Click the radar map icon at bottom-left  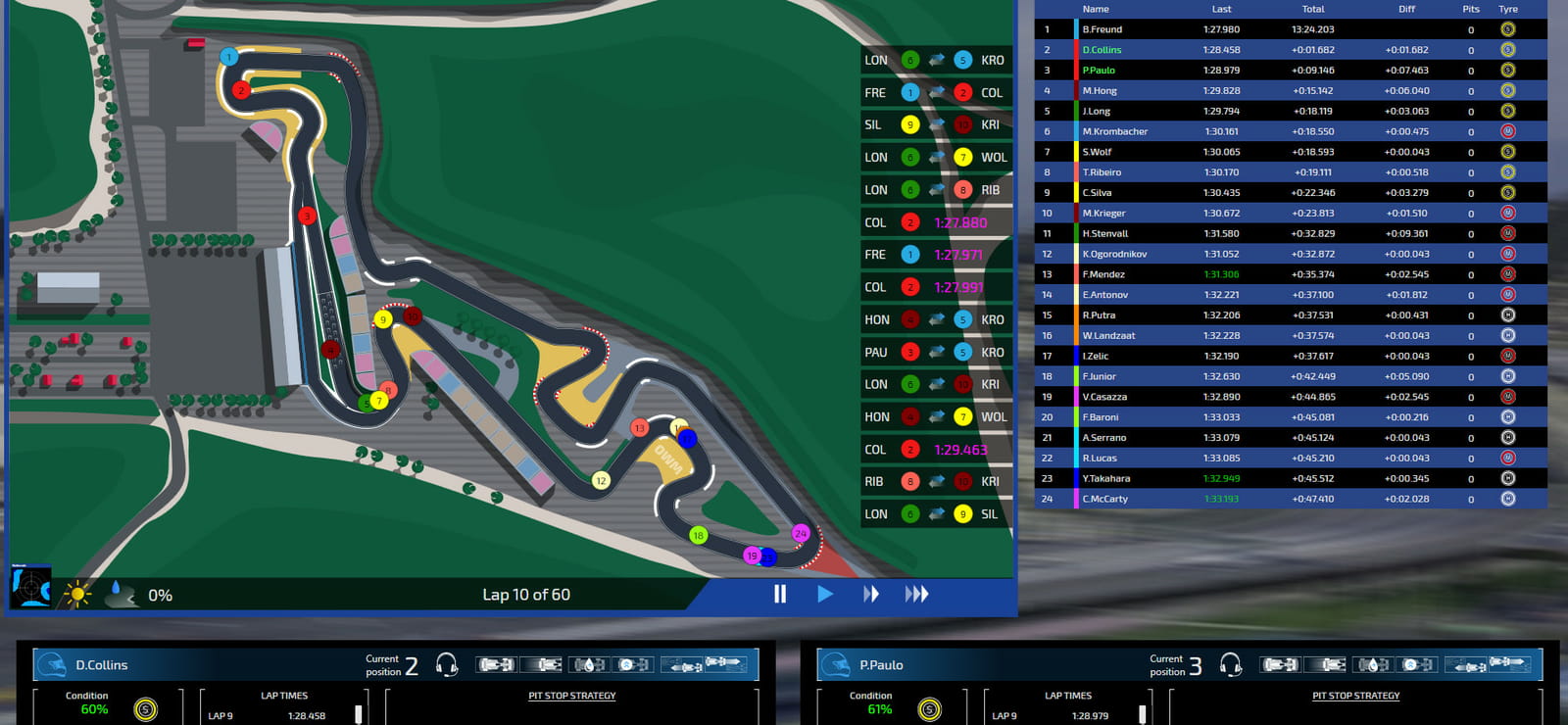(30, 587)
